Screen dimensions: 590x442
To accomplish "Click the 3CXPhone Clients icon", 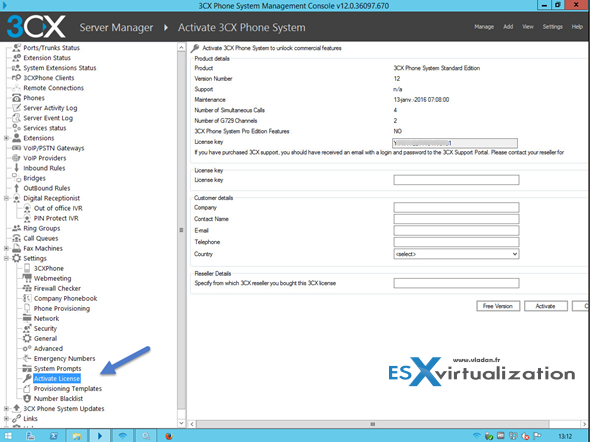I will coord(16,78).
